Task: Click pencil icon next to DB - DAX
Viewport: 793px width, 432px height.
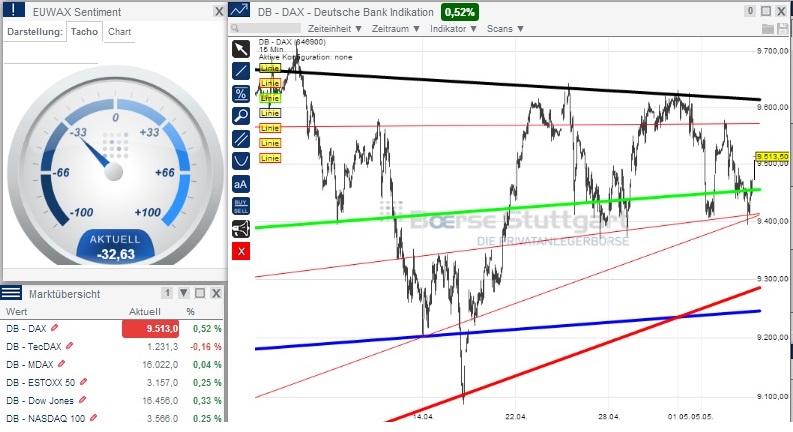Action: [55, 328]
